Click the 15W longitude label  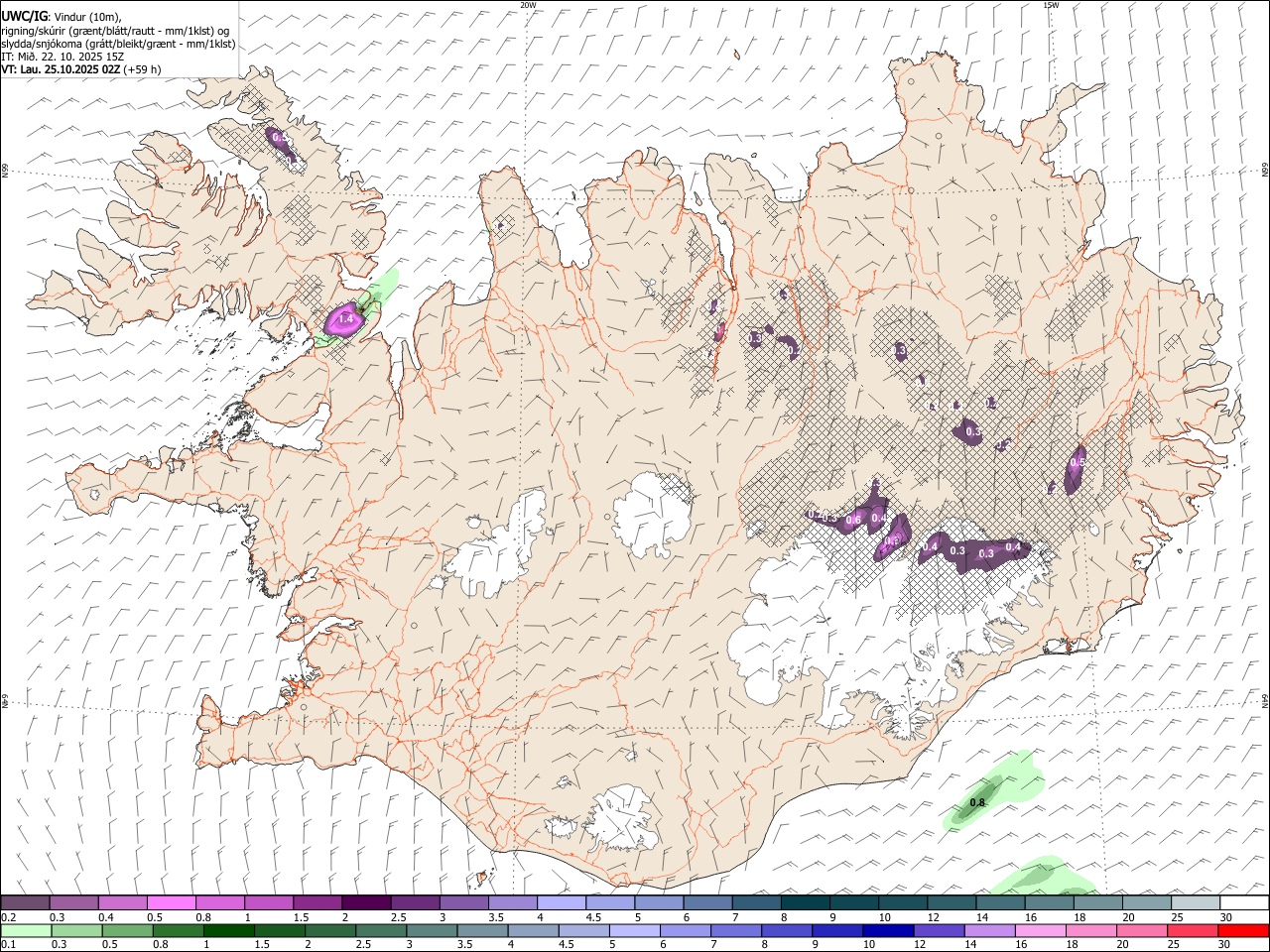pos(1051,5)
